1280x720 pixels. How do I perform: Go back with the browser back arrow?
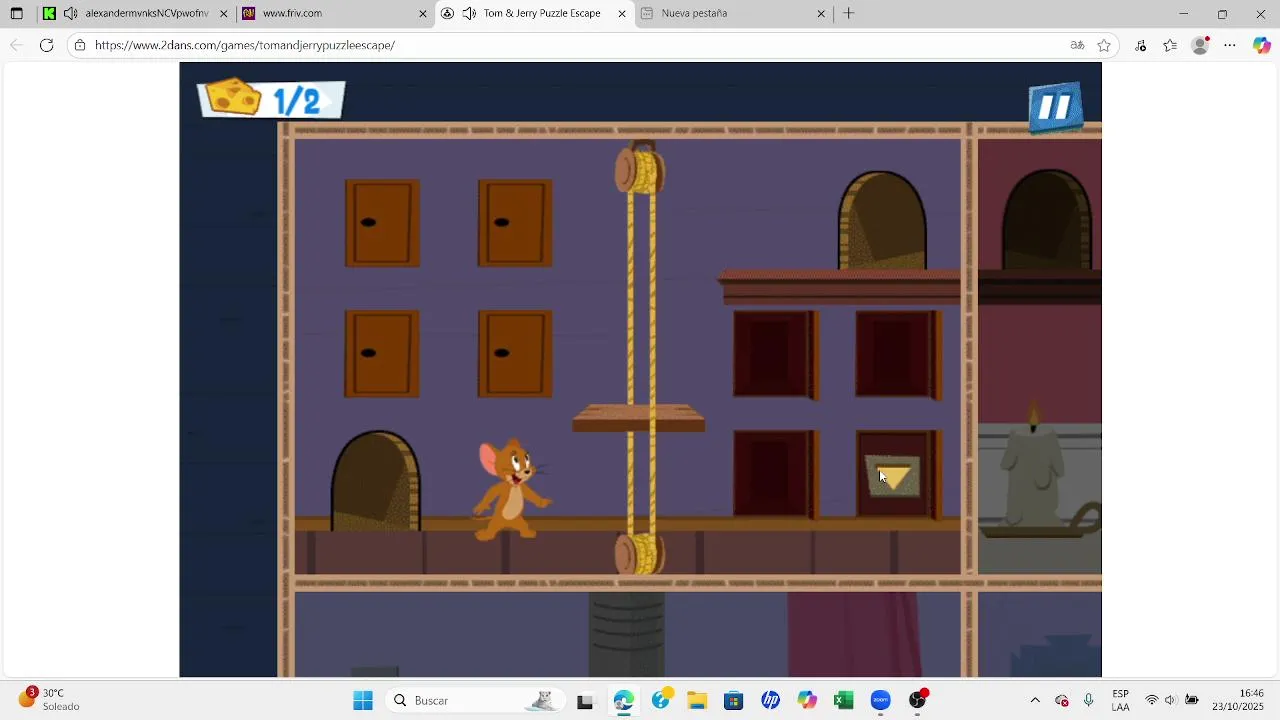(16, 45)
